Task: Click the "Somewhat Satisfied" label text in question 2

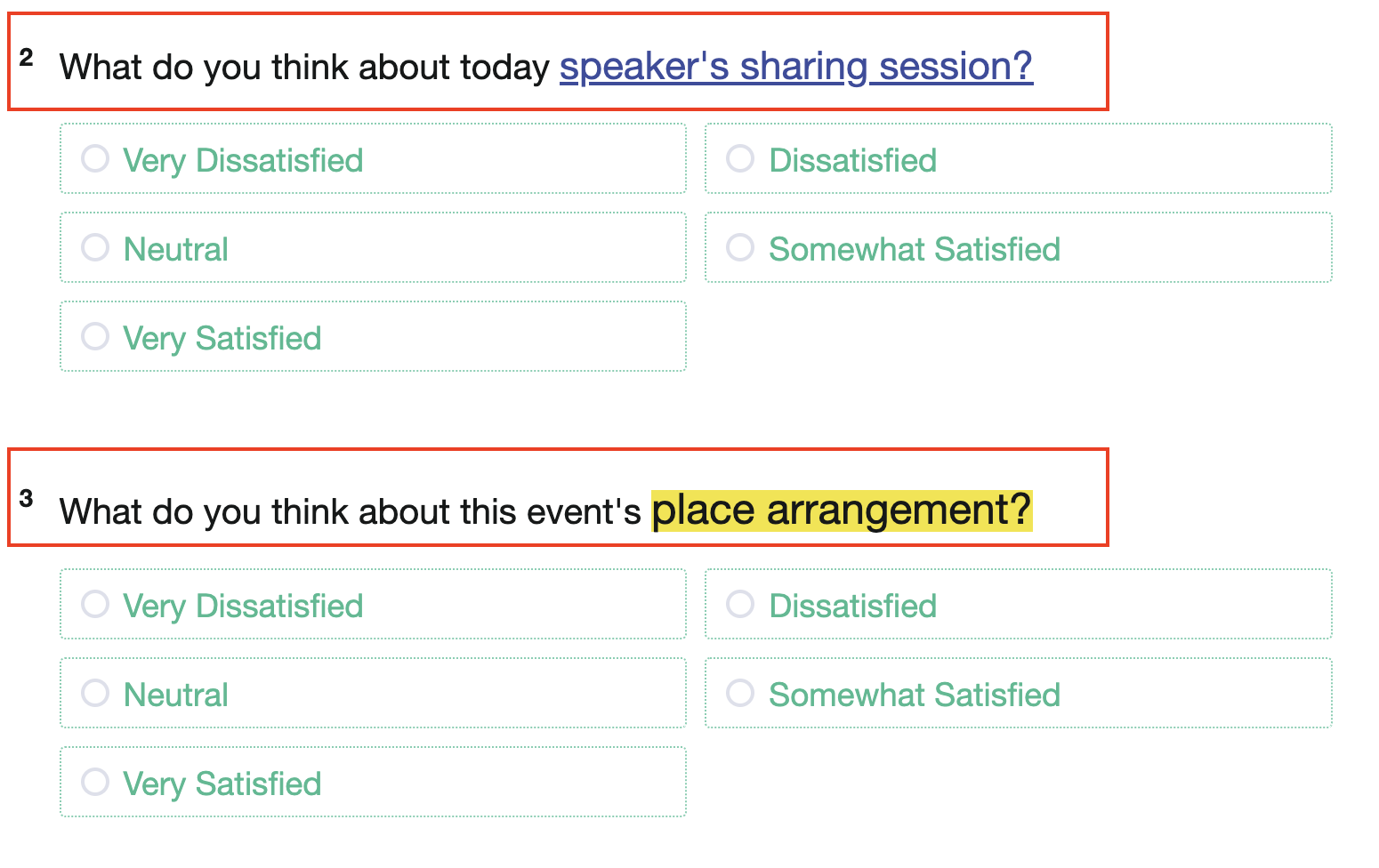Action: tap(914, 250)
